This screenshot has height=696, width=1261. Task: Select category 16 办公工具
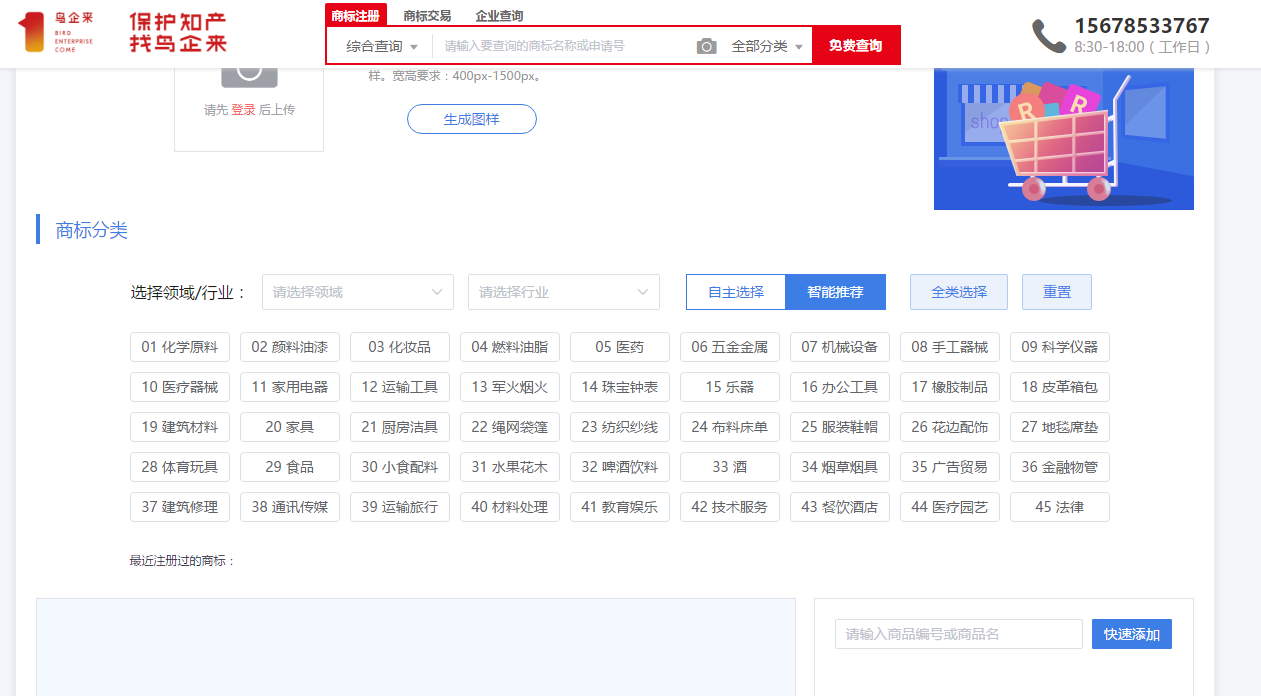pos(840,387)
